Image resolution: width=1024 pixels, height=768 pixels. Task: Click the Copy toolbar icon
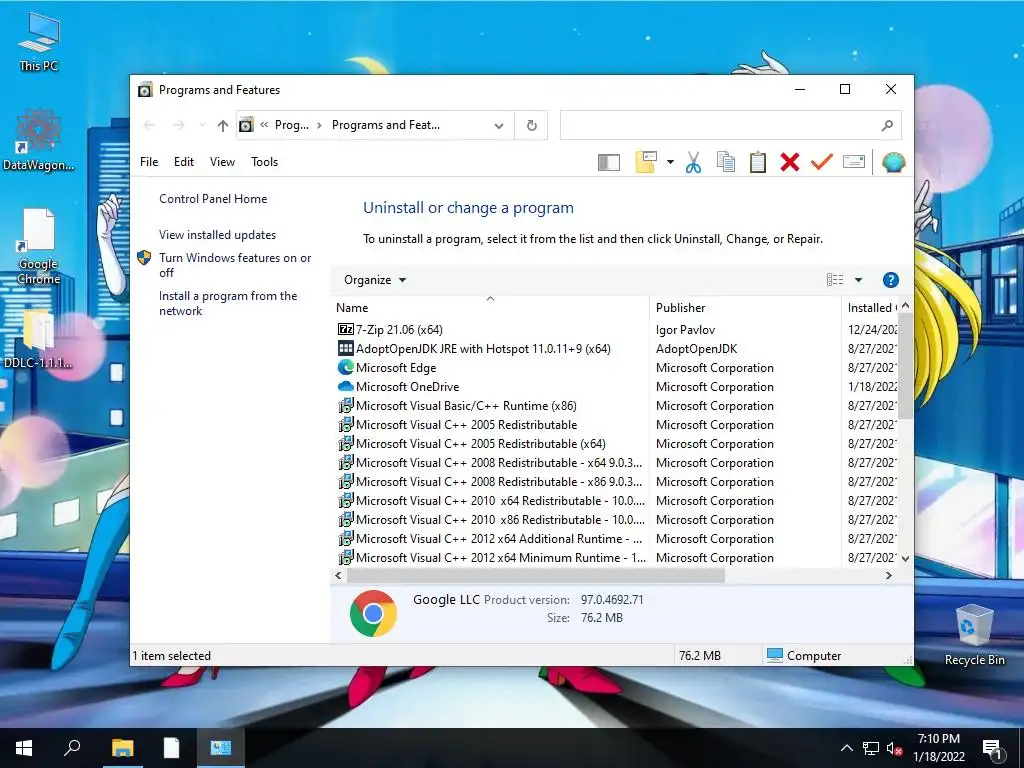(x=726, y=162)
